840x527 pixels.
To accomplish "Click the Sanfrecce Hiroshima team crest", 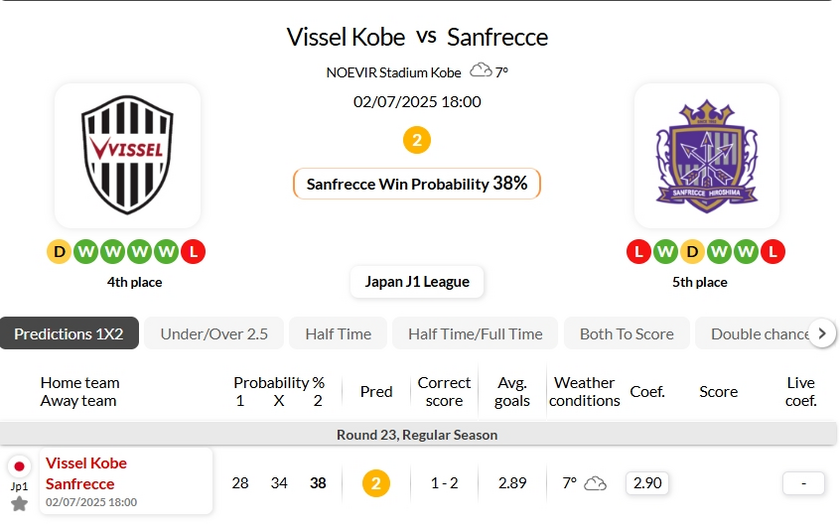I will (x=706, y=155).
